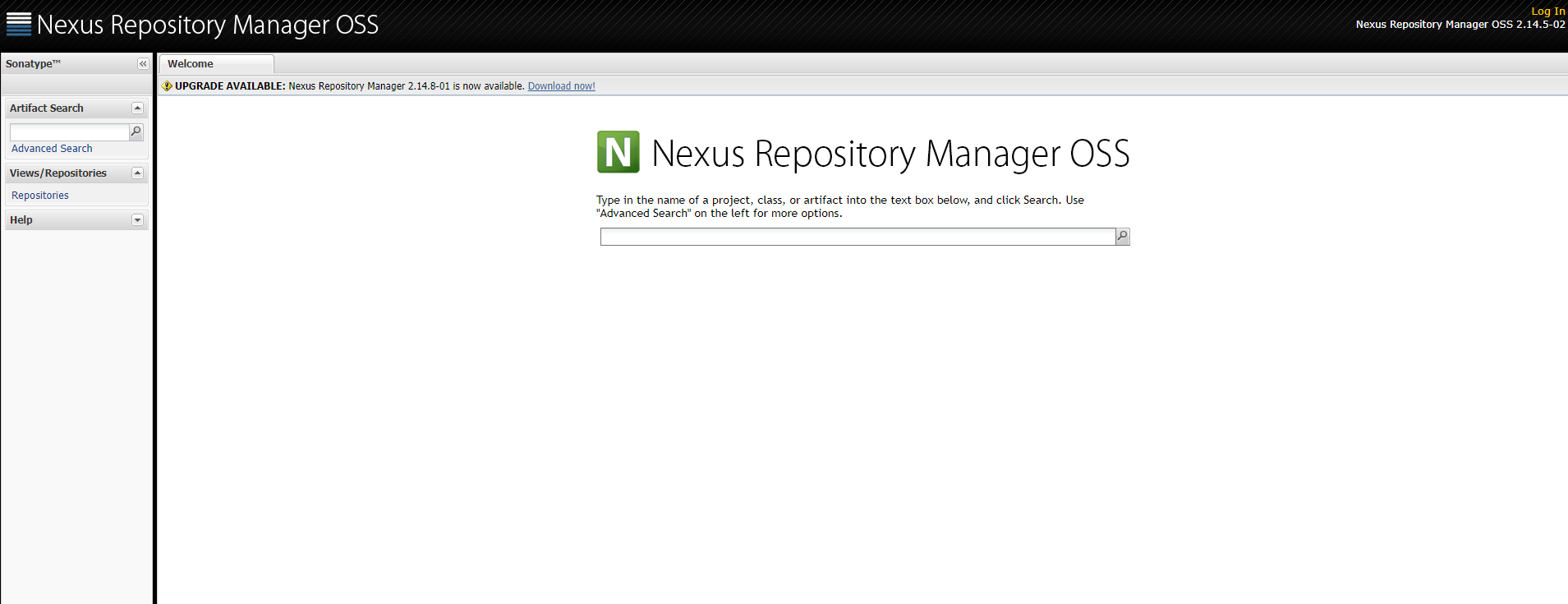Open Advanced Search
The height and width of the screenshot is (604, 1568).
(x=52, y=149)
